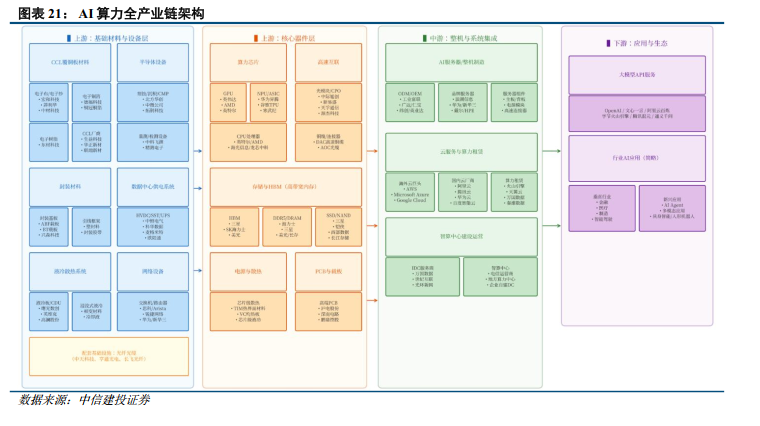760x426 pixels.
Task: Click the '高速互联' block
Action: (328, 63)
